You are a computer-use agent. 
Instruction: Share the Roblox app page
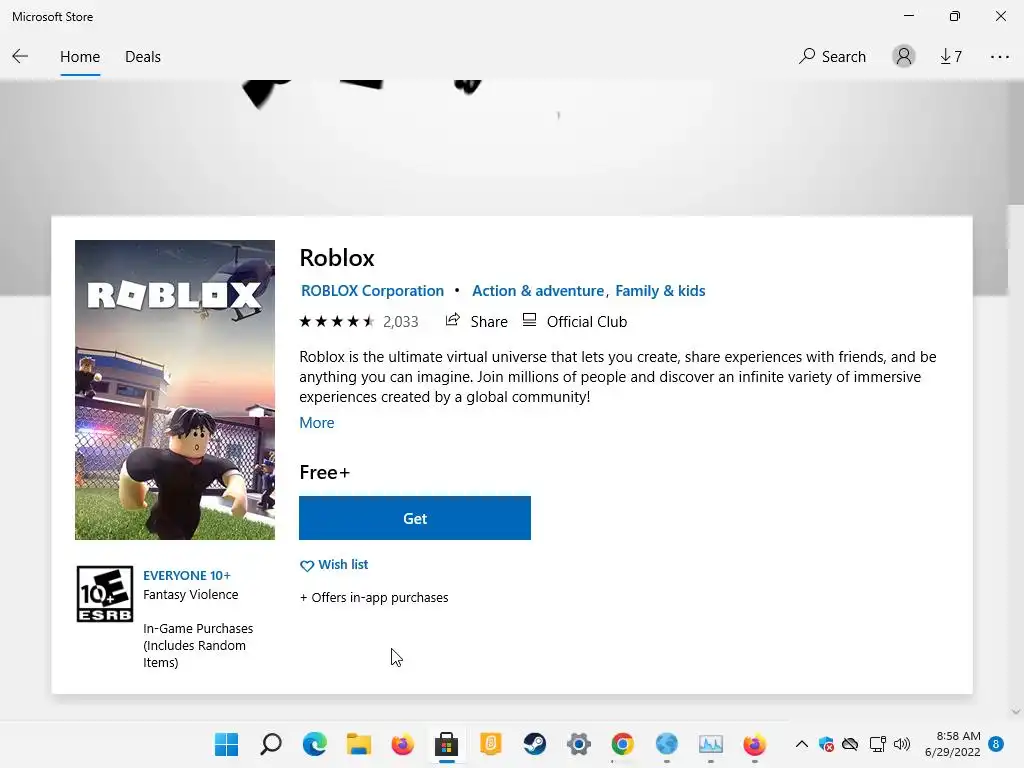click(477, 321)
